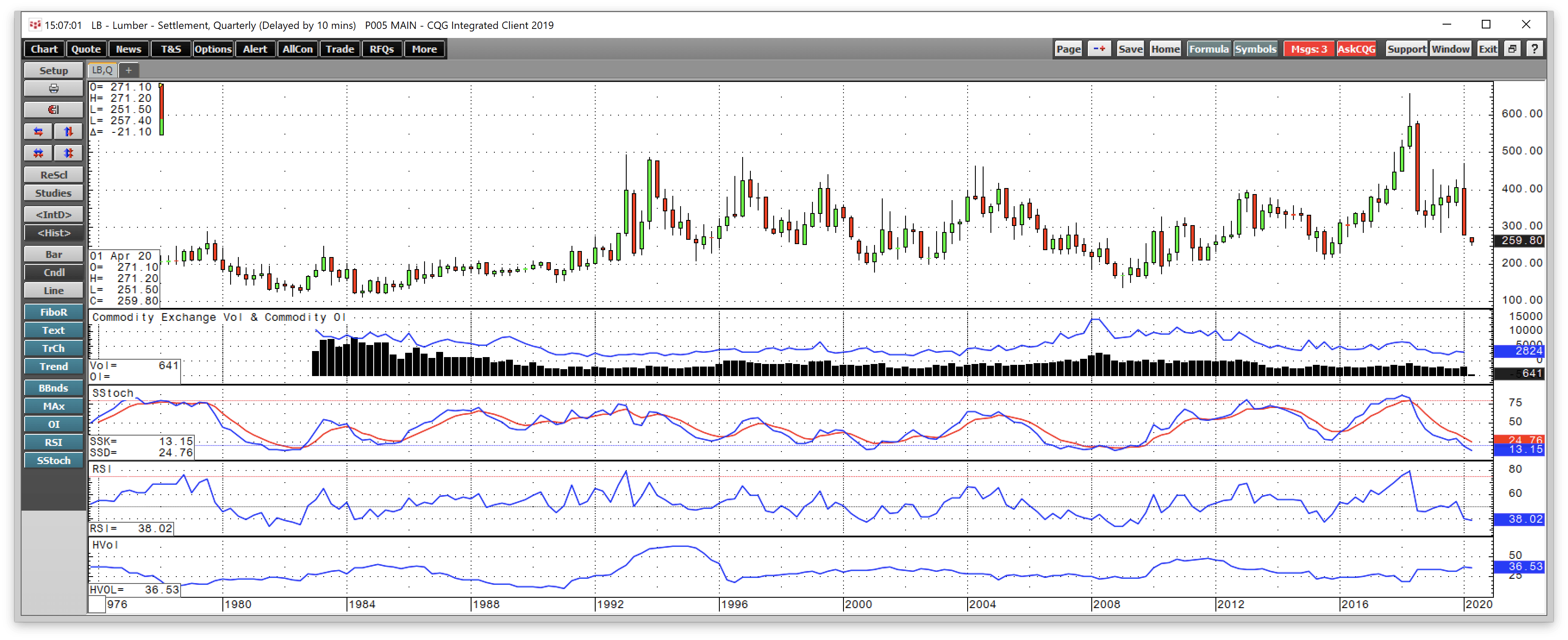1568x640 pixels.
Task: Open the <IntD> interval selector
Action: coord(53,214)
